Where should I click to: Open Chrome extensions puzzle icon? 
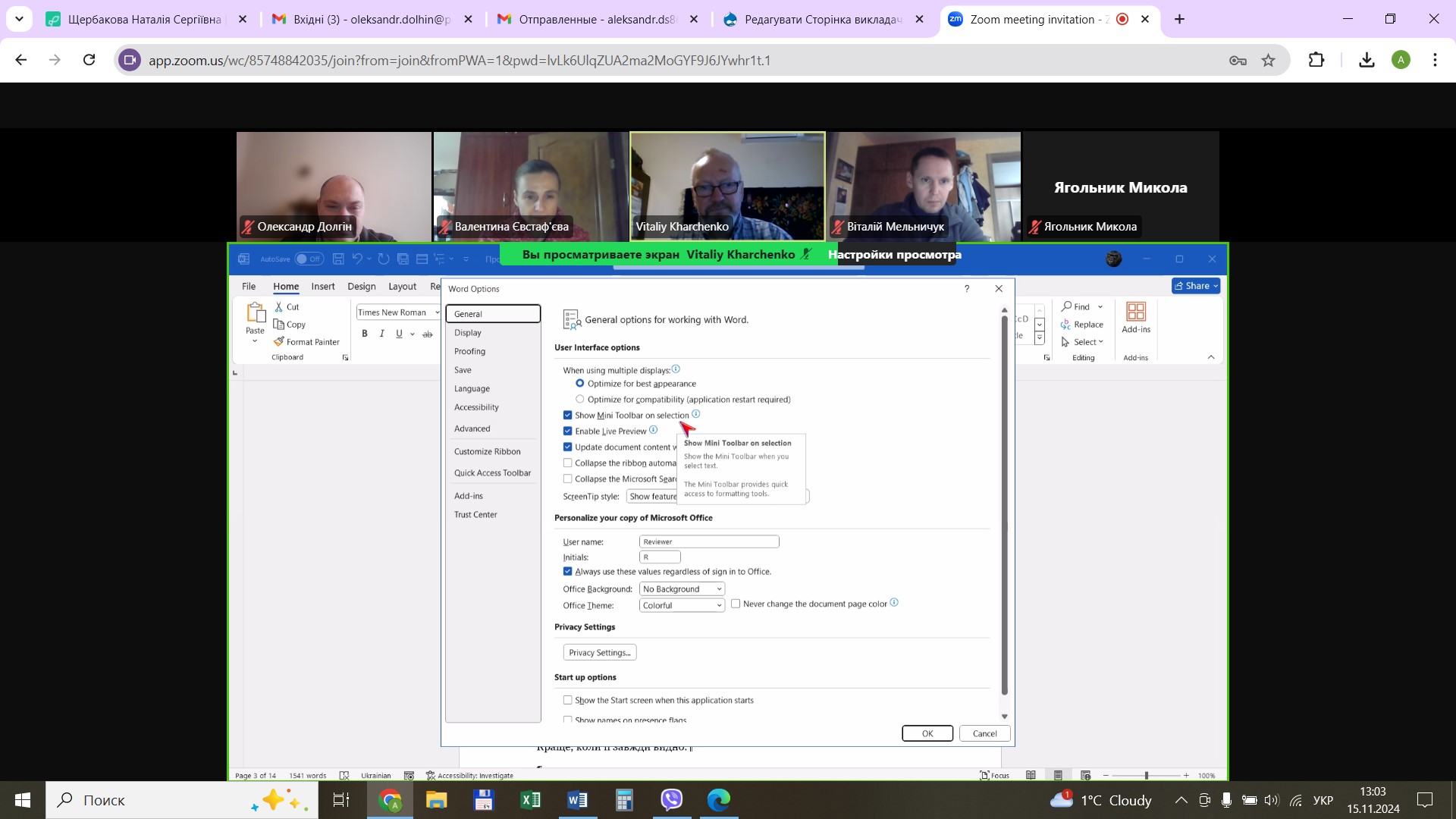pyautogui.click(x=1316, y=60)
